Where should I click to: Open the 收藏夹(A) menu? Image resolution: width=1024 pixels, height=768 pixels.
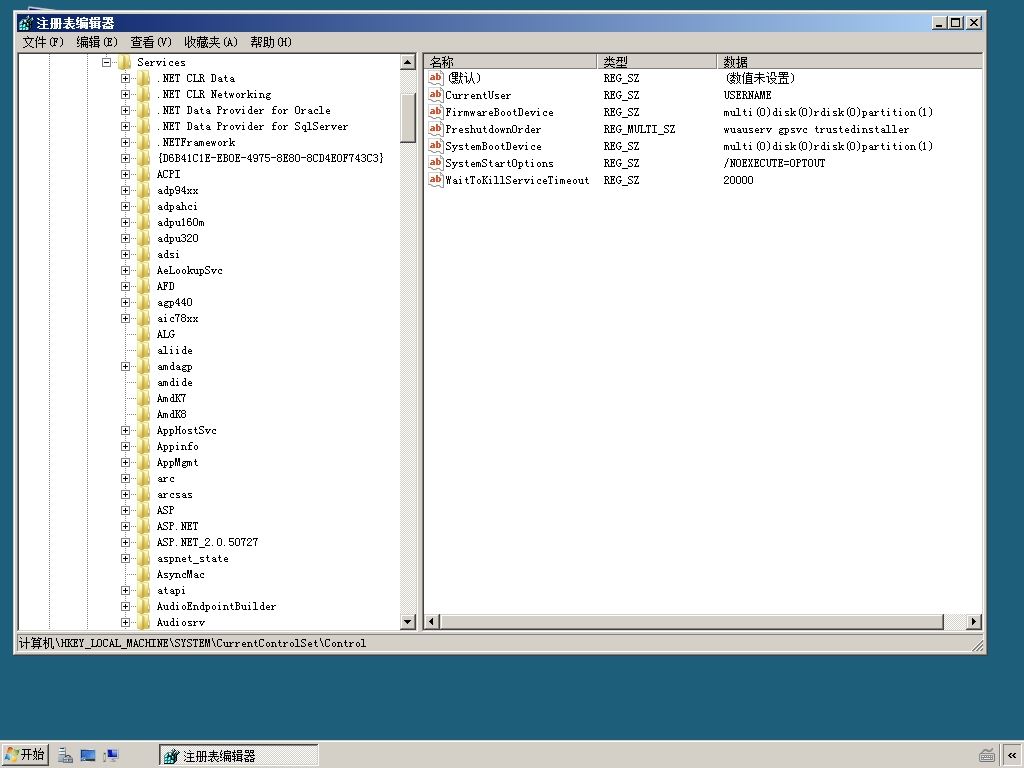pos(211,42)
